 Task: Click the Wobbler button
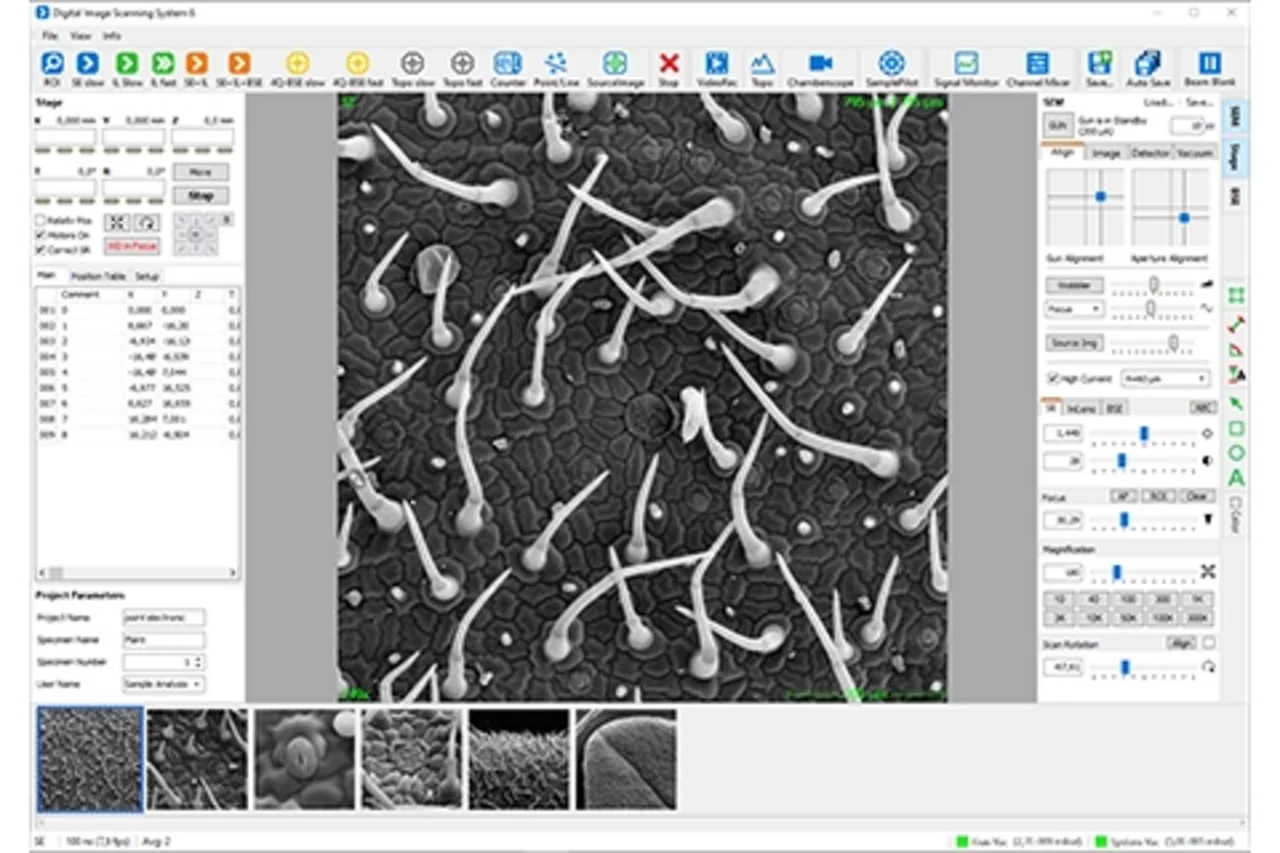click(1074, 285)
